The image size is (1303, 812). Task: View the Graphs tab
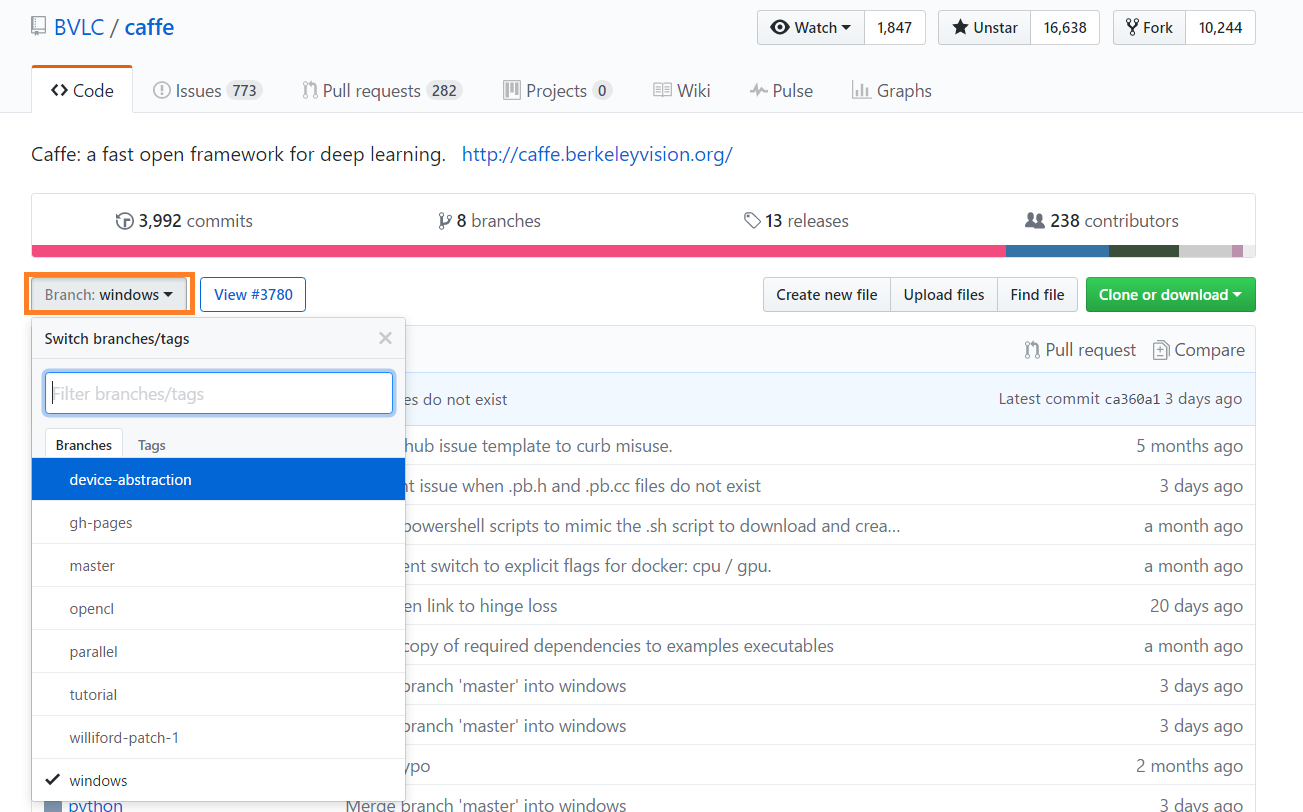892,90
